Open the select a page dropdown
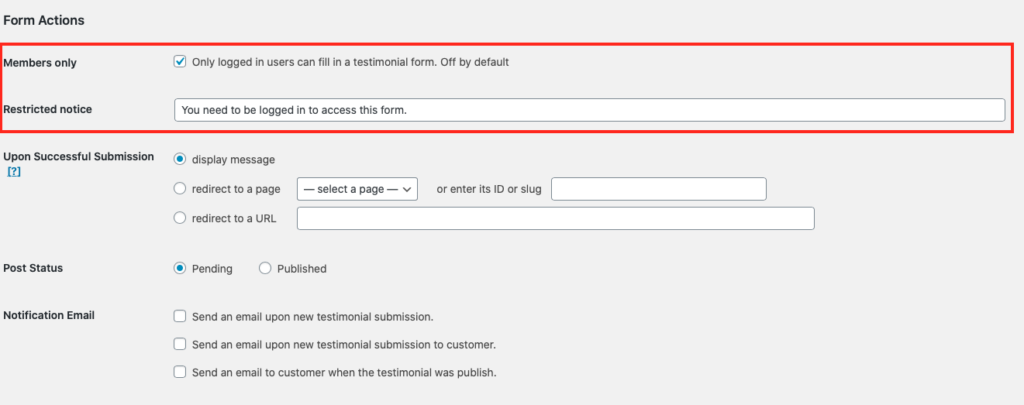The image size is (1024, 405). [357, 189]
